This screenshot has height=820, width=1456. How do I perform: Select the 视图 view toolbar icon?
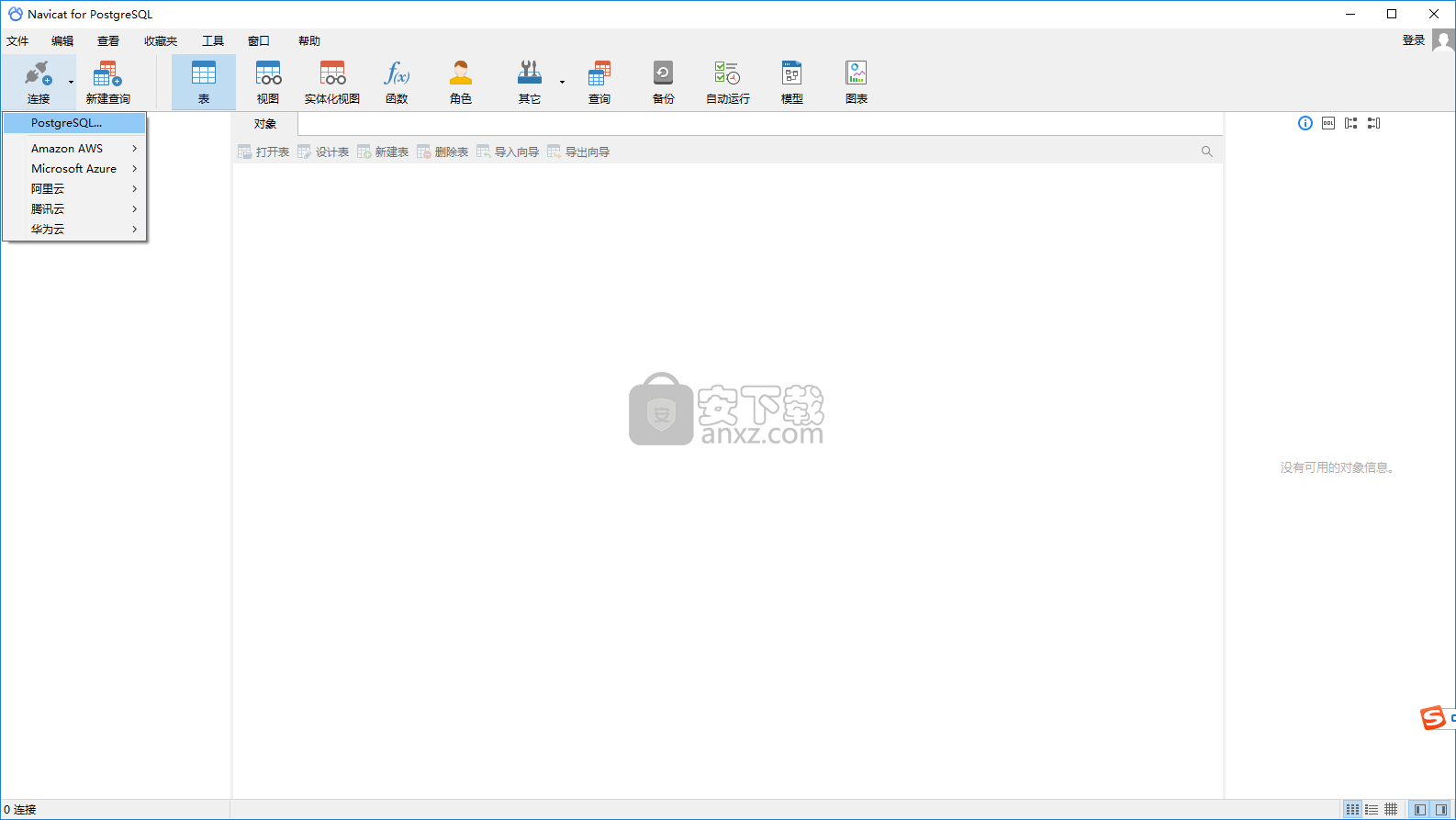268,73
